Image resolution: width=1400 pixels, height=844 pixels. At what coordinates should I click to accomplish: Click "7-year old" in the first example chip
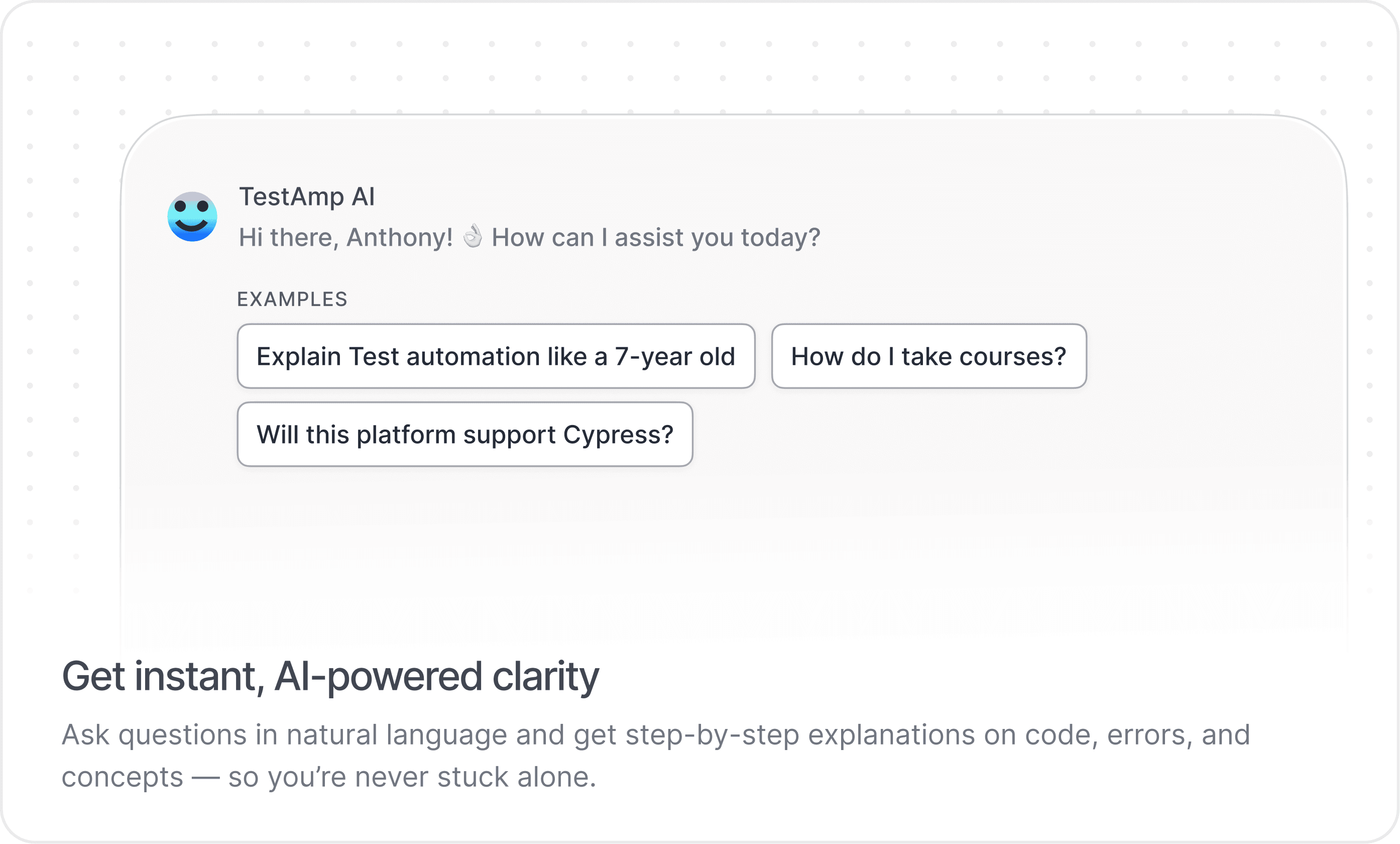[x=675, y=356]
